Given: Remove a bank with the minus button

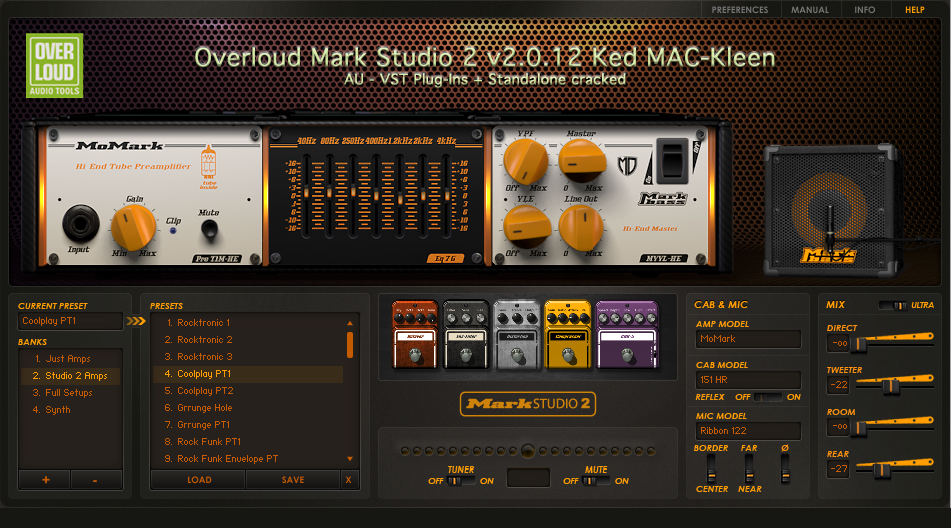Looking at the screenshot, I should point(95,480).
